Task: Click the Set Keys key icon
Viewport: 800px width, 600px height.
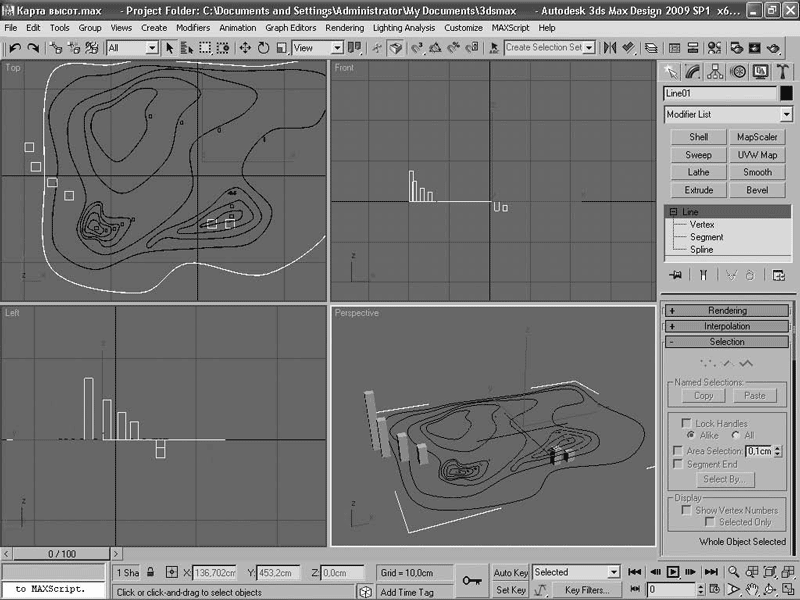Action: (471, 580)
